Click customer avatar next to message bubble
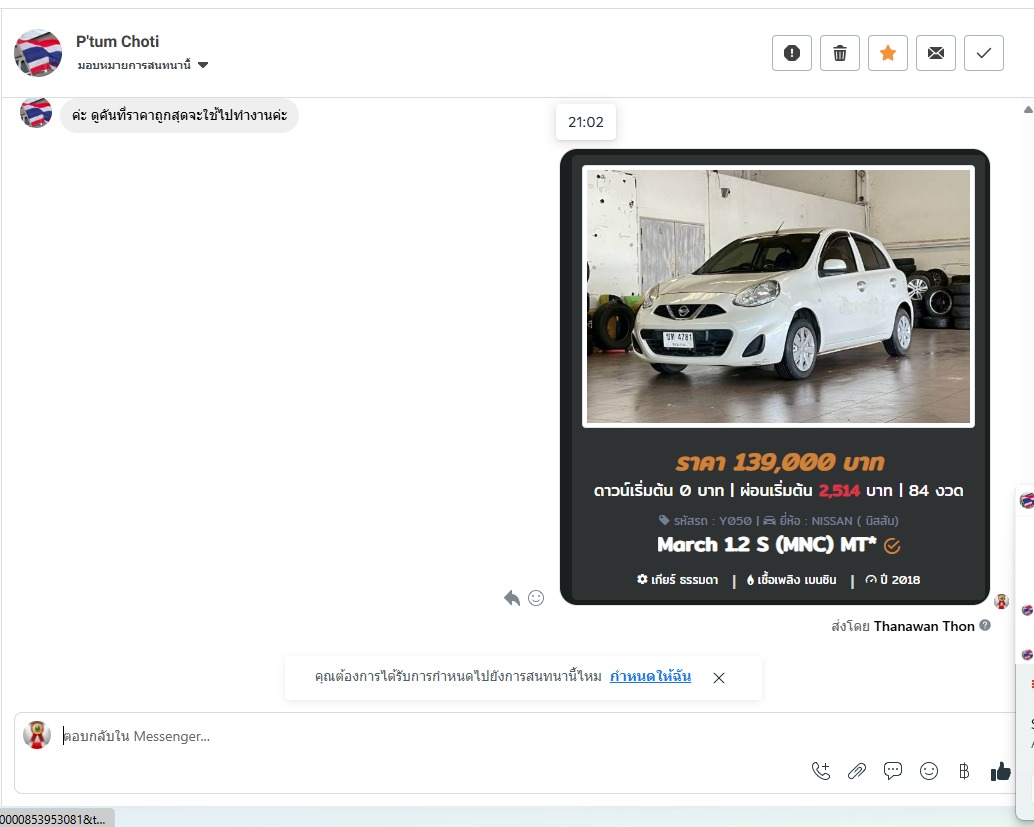 click(x=36, y=112)
